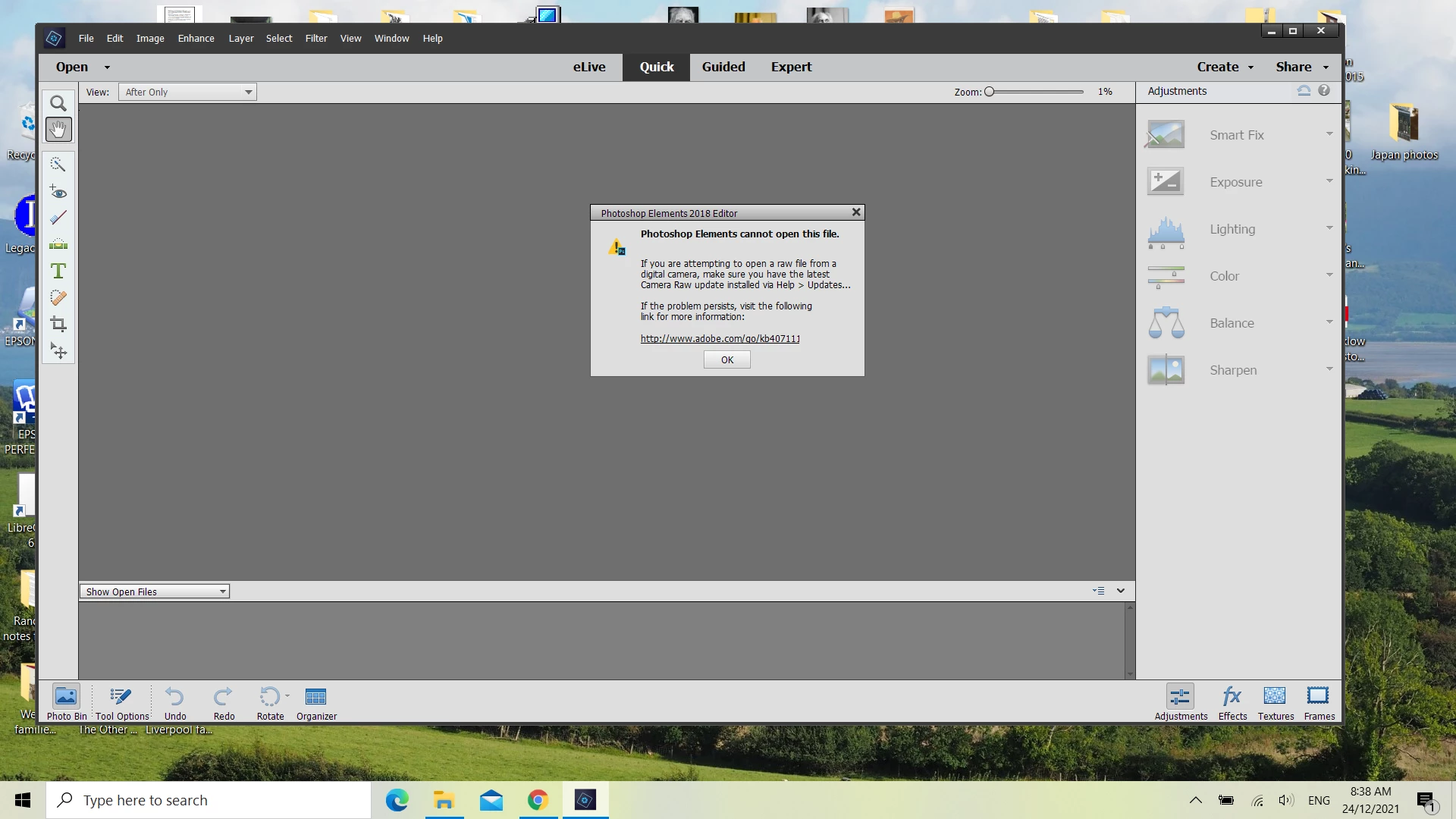Select the Quick Selection tool
1456x819 pixels.
coord(58,164)
